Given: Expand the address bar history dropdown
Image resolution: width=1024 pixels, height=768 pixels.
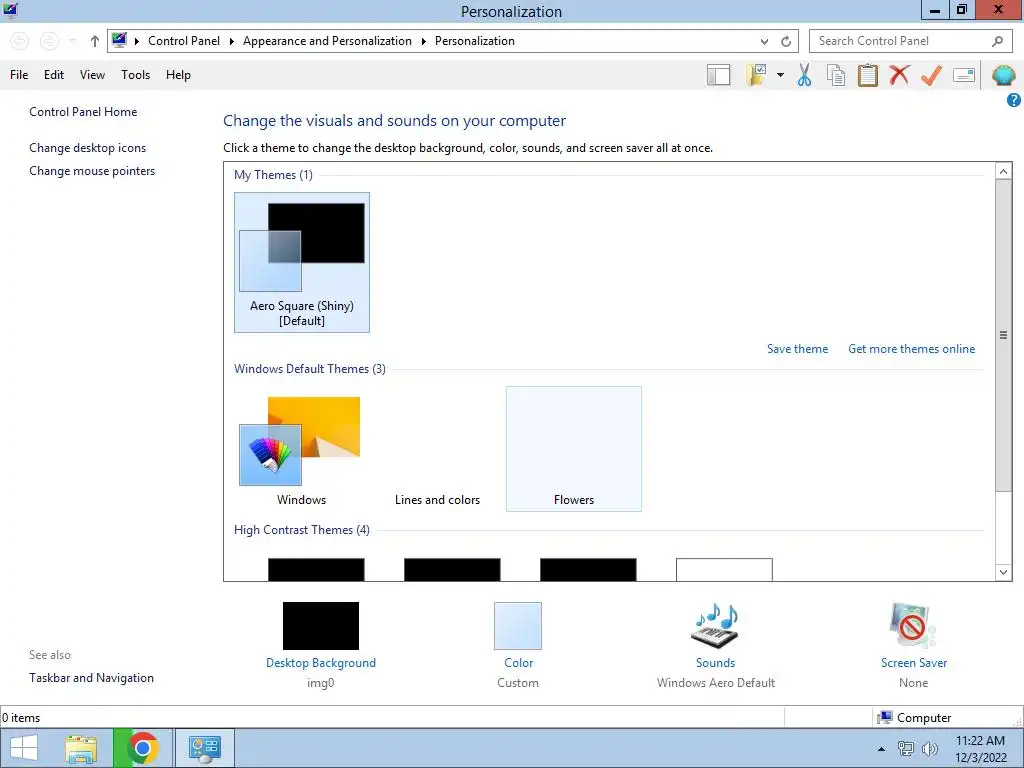Looking at the screenshot, I should tap(764, 41).
